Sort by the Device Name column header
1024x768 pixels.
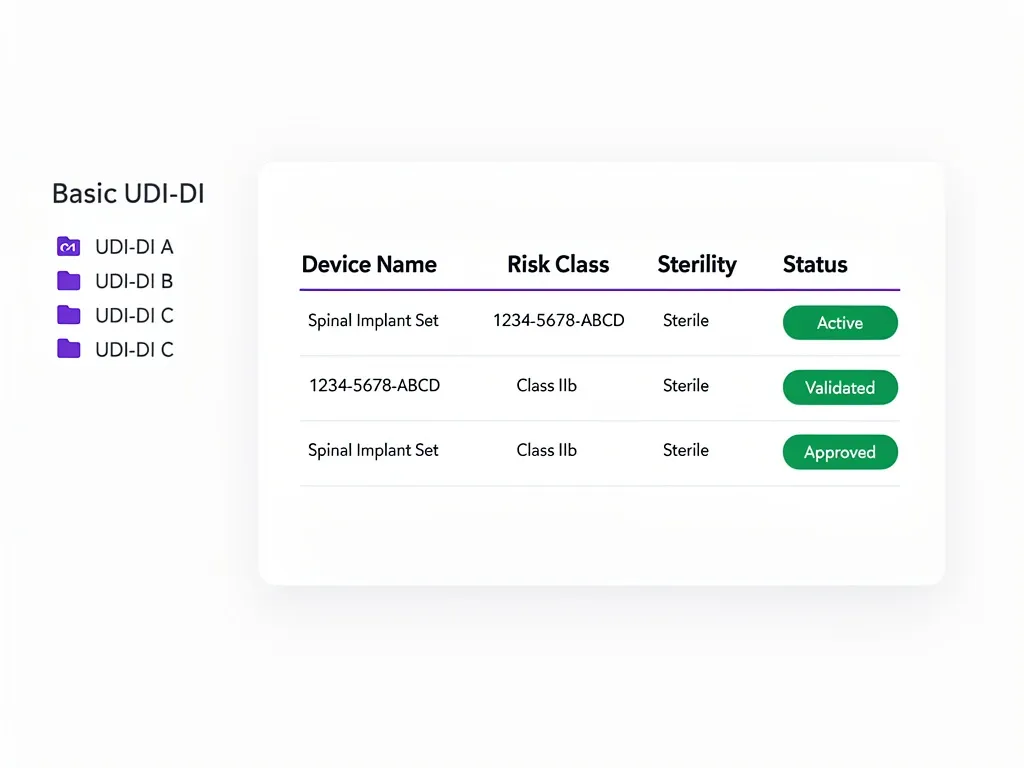pos(369,265)
